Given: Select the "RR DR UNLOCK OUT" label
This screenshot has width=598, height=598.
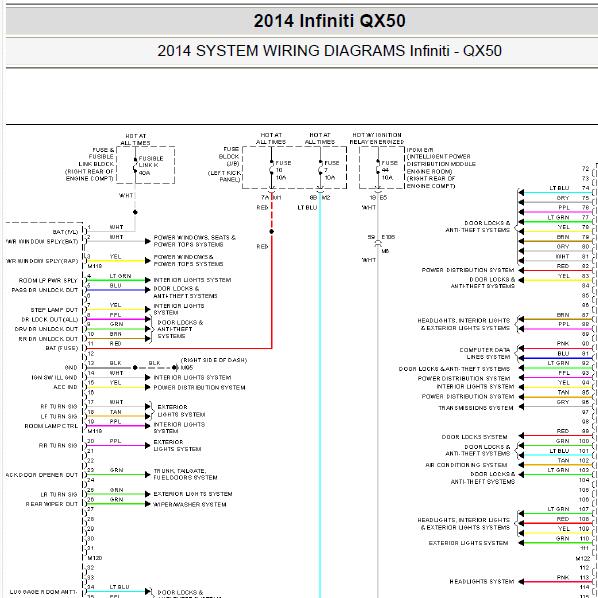Looking at the screenshot, I should click(x=48, y=339).
